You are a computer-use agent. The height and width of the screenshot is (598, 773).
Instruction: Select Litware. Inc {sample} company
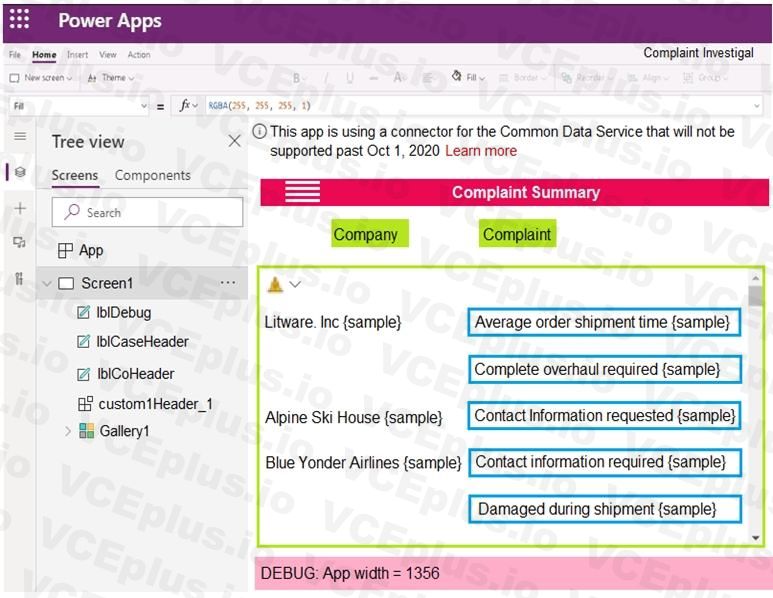tap(333, 322)
